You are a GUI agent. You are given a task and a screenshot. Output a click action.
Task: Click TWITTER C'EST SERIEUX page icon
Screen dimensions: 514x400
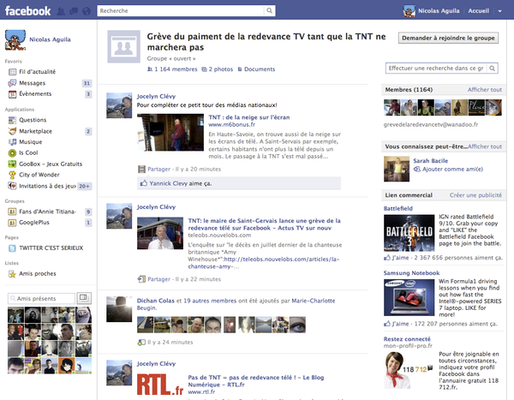[12, 248]
